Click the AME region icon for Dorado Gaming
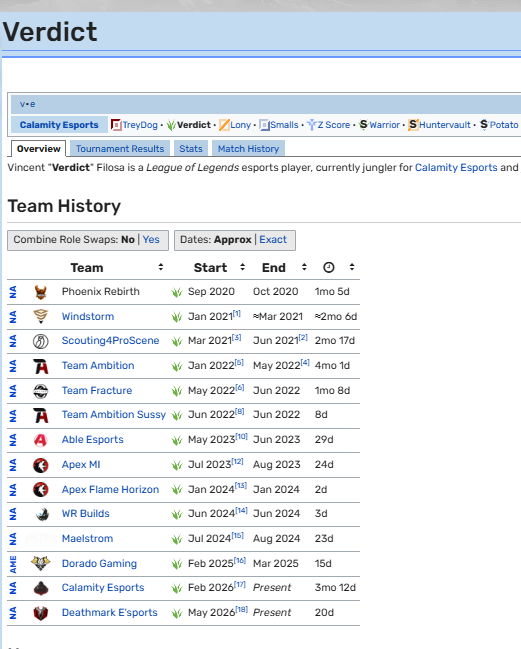 [13, 564]
